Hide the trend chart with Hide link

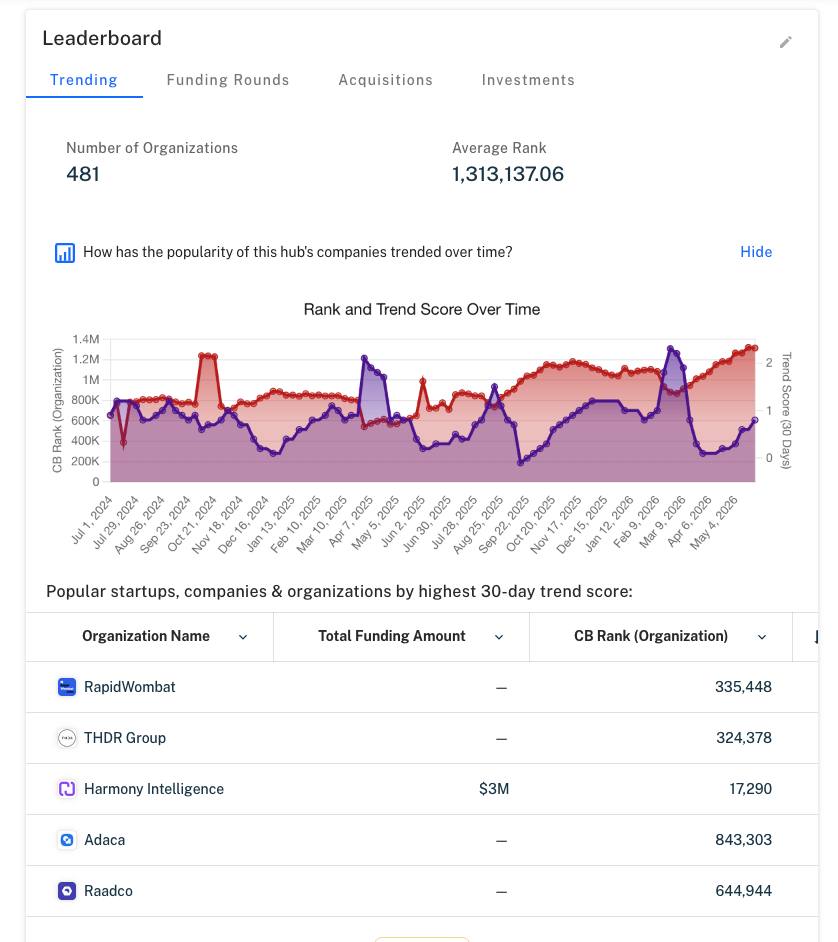pyautogui.click(x=756, y=252)
